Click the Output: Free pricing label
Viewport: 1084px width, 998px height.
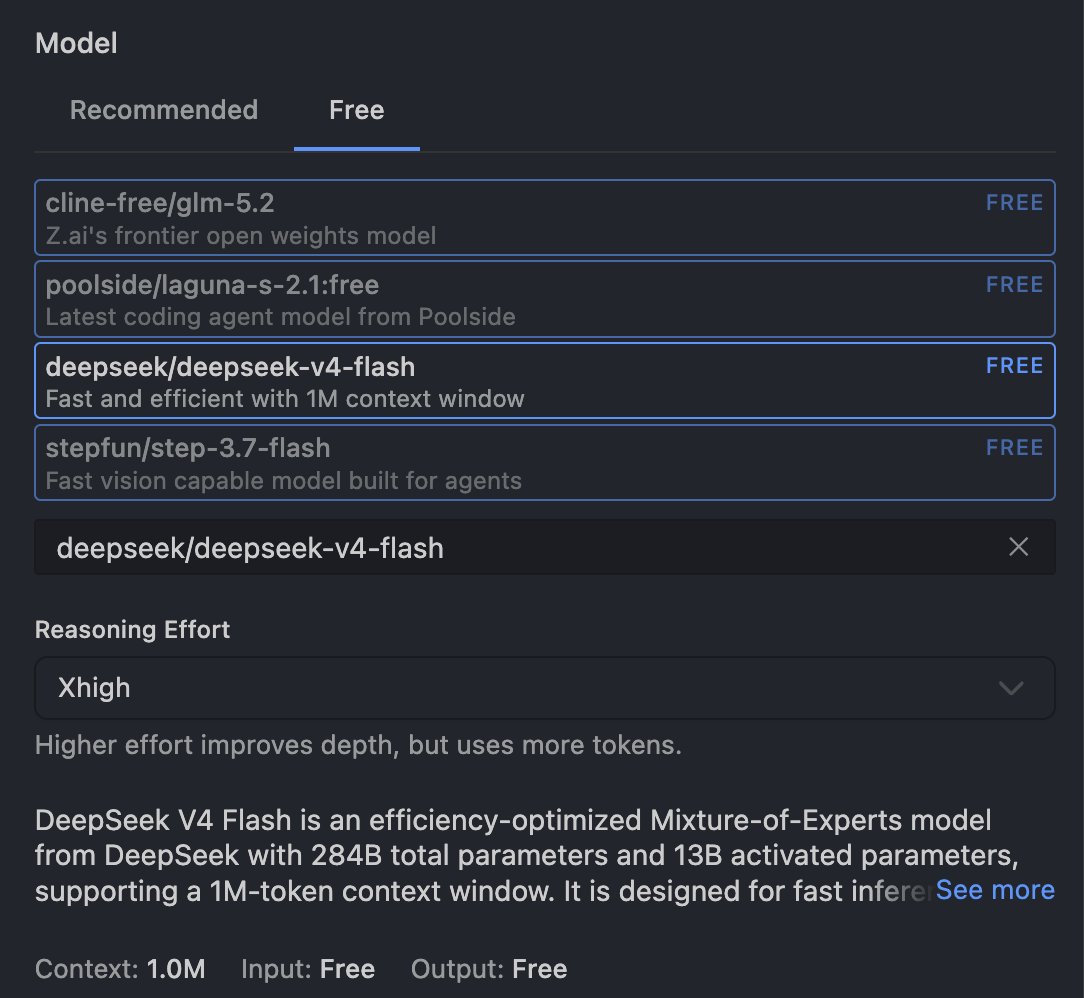point(489,969)
